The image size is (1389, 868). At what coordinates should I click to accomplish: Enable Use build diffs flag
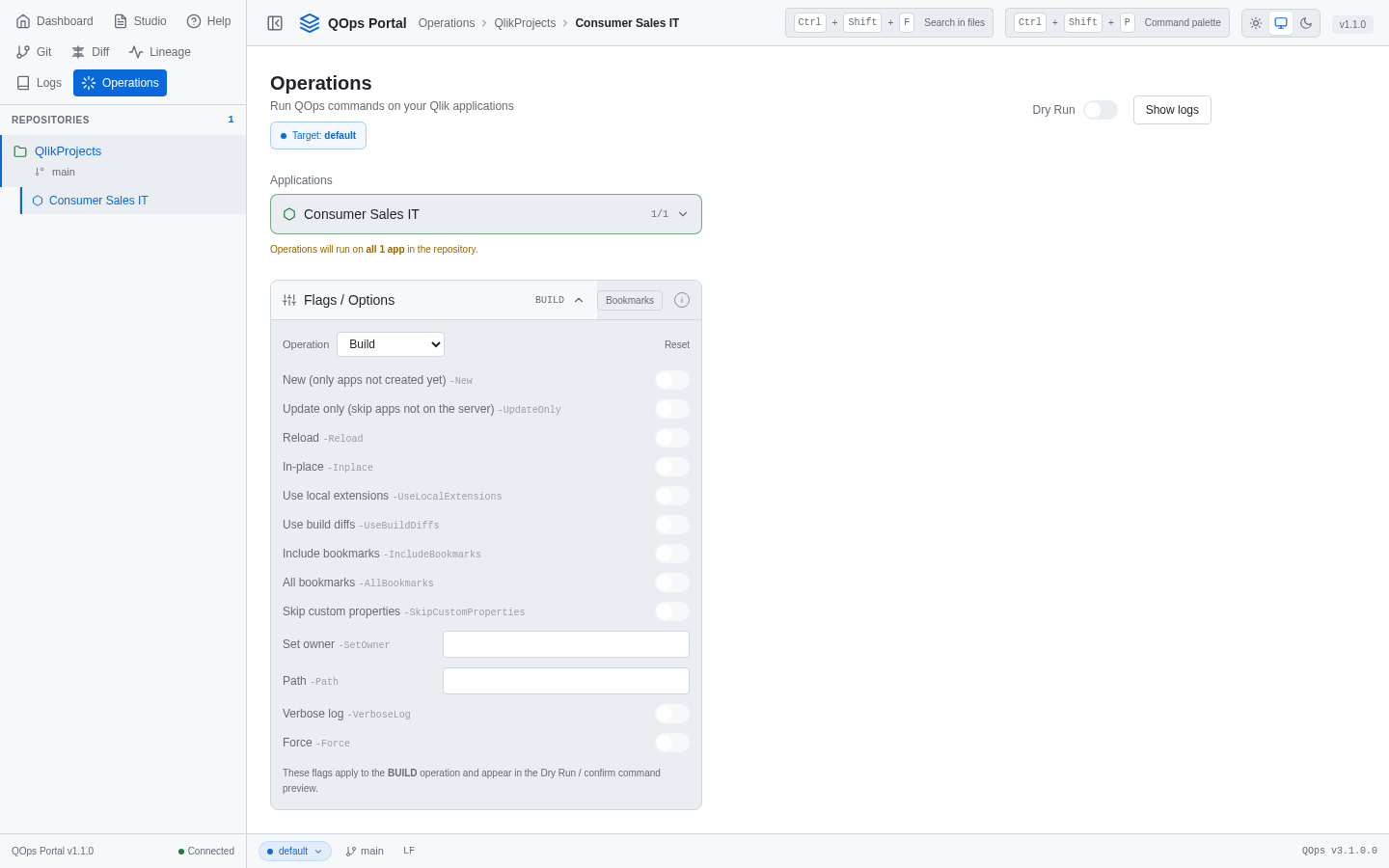(672, 525)
